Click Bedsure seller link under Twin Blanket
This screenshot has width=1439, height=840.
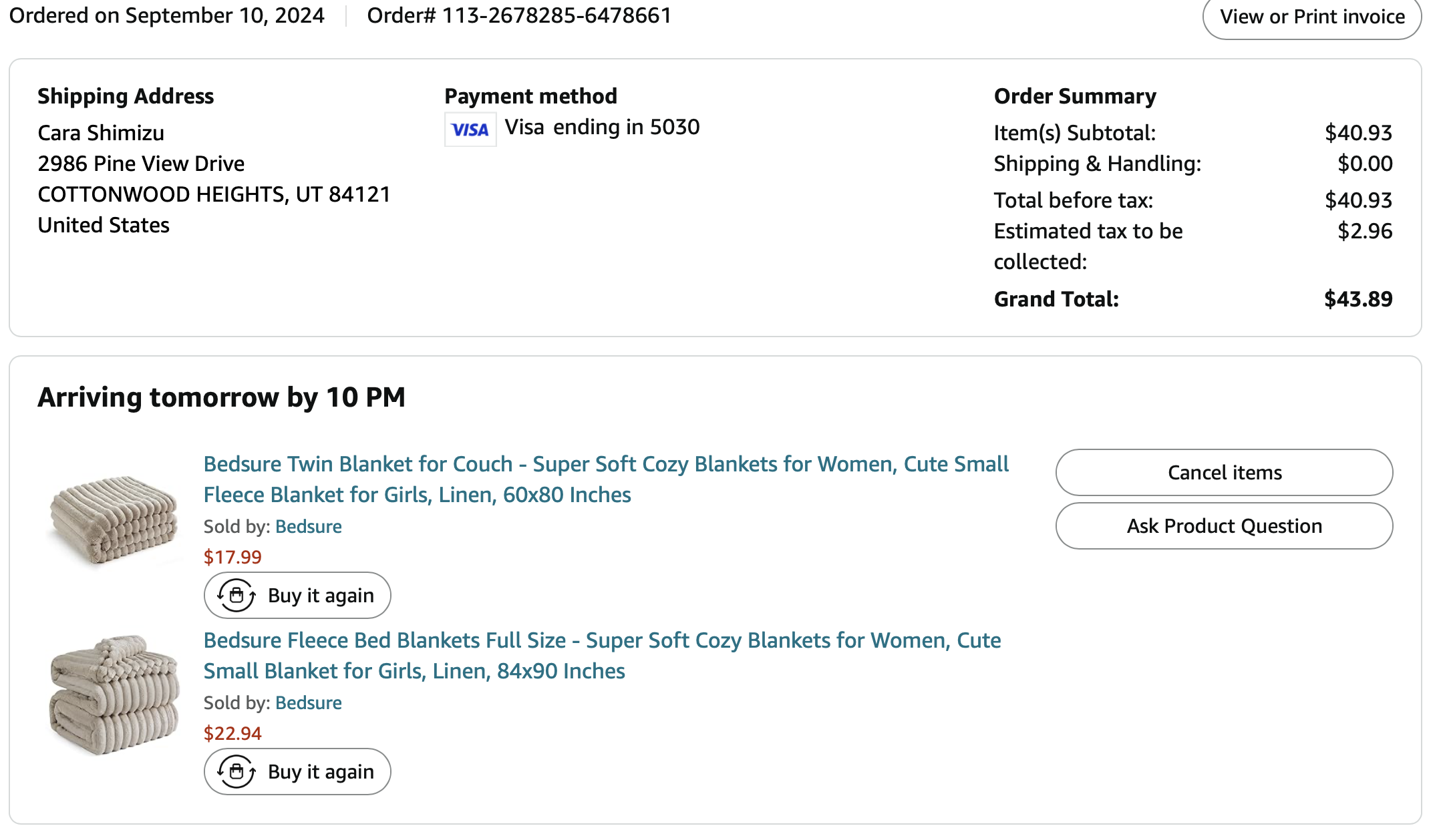[308, 527]
